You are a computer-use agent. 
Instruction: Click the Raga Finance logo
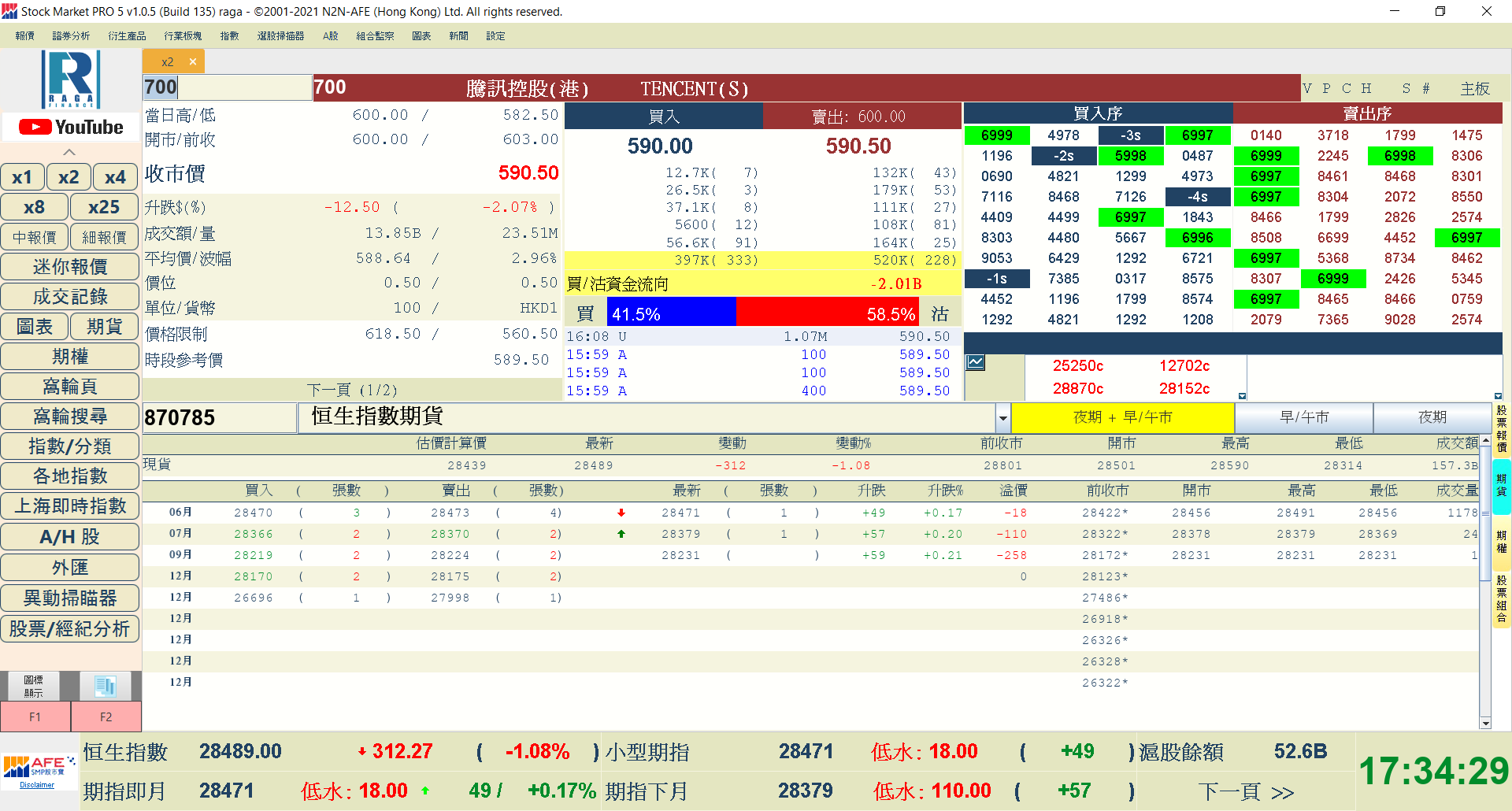point(71,79)
